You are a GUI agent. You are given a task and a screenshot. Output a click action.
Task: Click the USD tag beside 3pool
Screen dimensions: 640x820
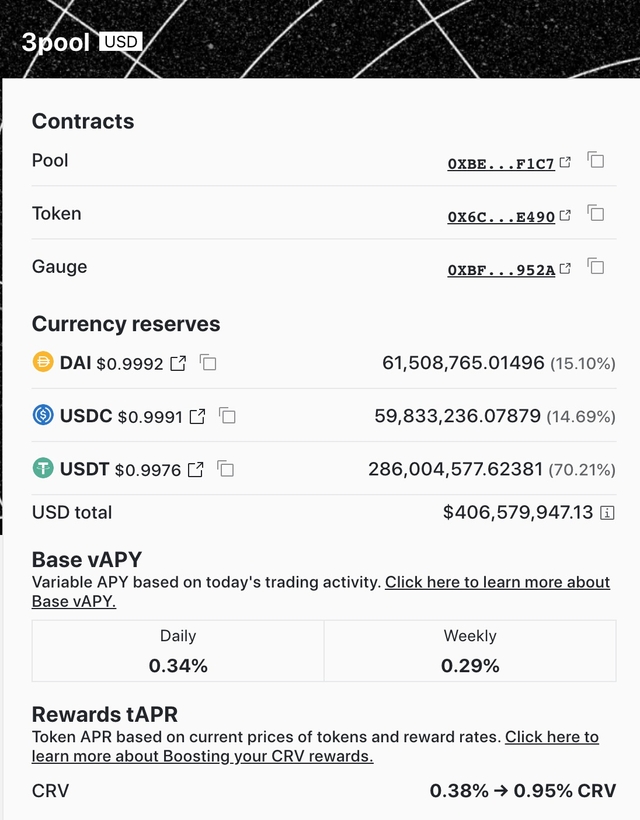tap(121, 42)
